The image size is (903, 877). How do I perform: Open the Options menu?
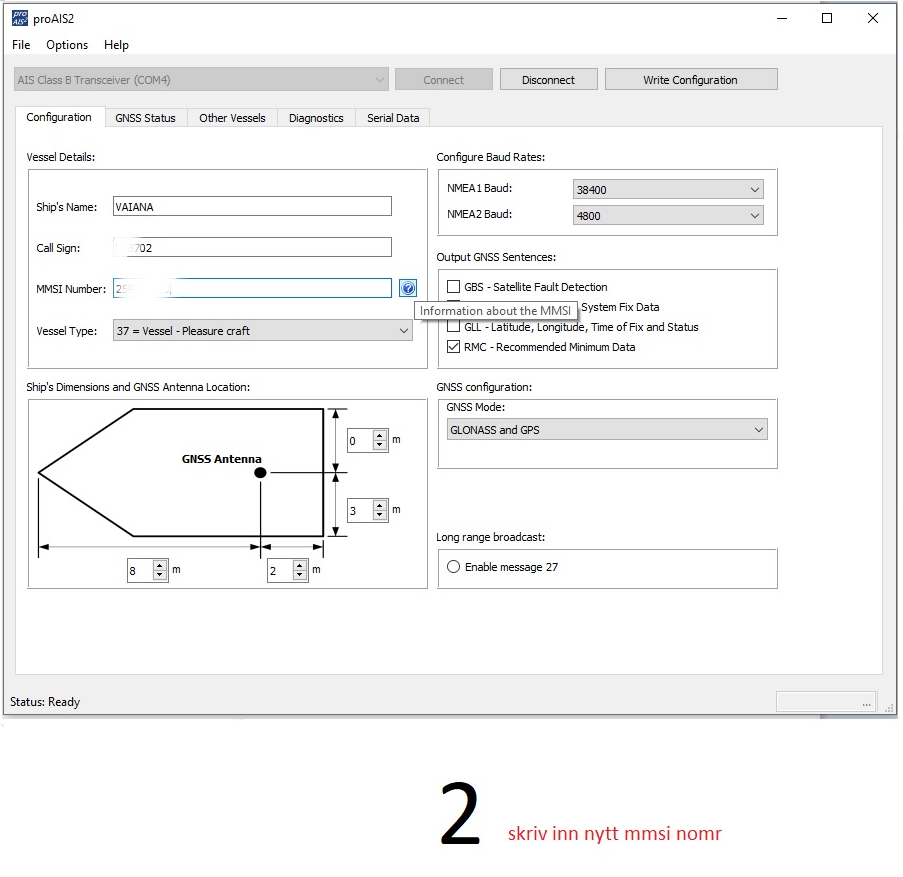67,45
